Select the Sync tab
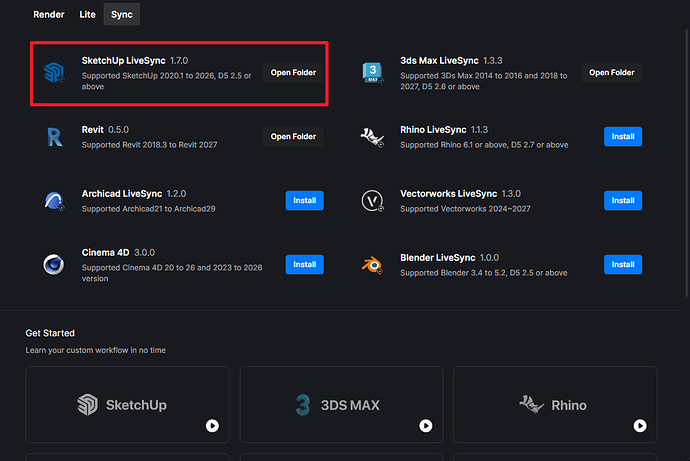Image resolution: width=690 pixels, height=461 pixels. 121,14
